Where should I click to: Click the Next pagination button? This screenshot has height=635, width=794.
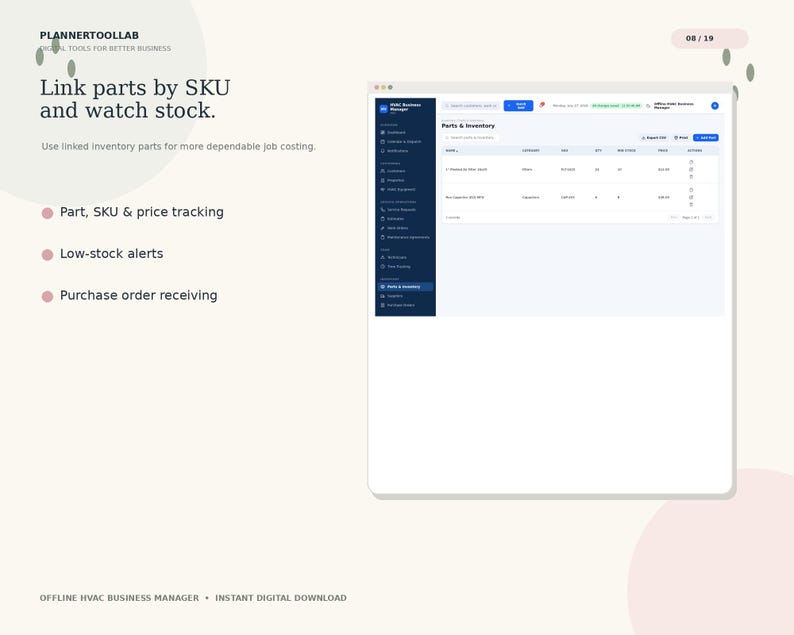point(708,217)
